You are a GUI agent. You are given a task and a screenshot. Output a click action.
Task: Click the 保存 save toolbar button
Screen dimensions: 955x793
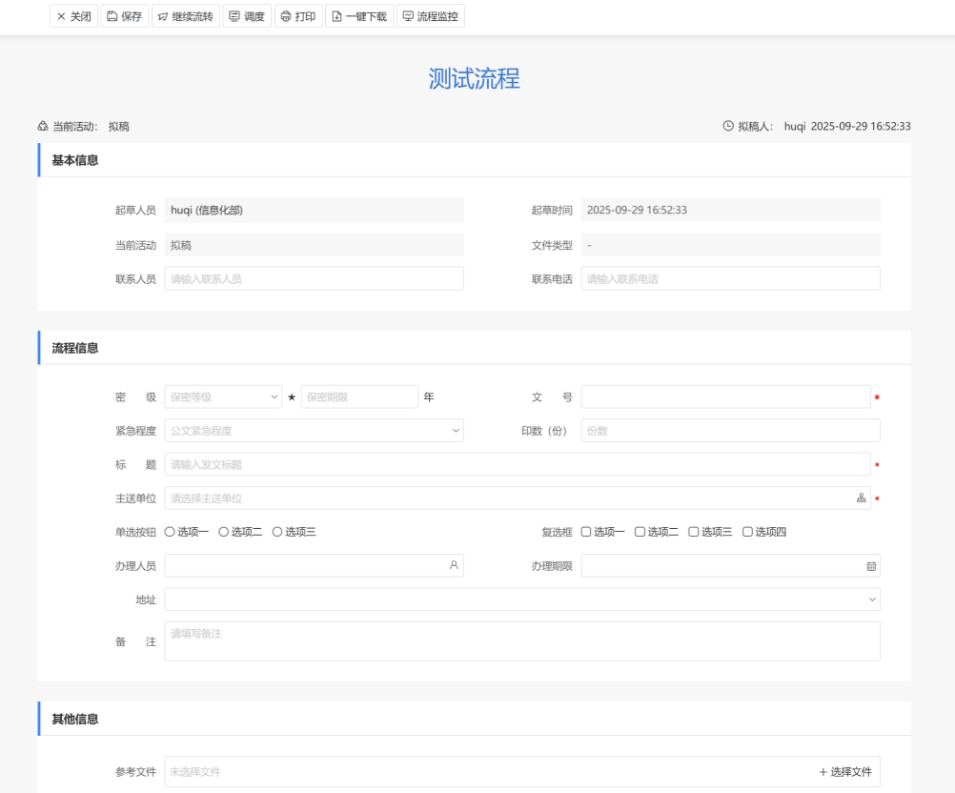pos(125,17)
